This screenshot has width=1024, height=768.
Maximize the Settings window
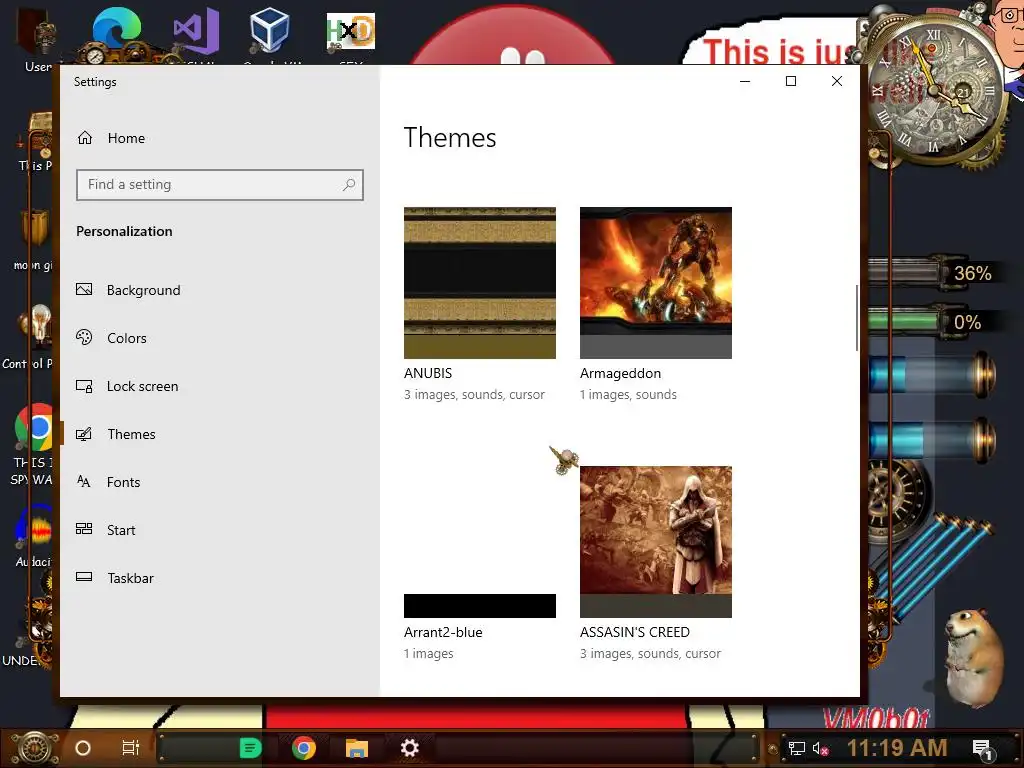[791, 81]
